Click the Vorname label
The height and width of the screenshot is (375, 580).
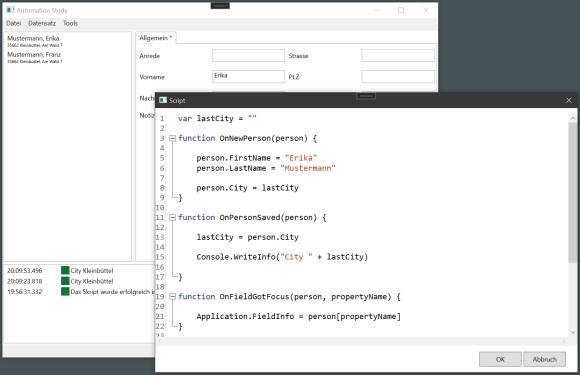152,77
